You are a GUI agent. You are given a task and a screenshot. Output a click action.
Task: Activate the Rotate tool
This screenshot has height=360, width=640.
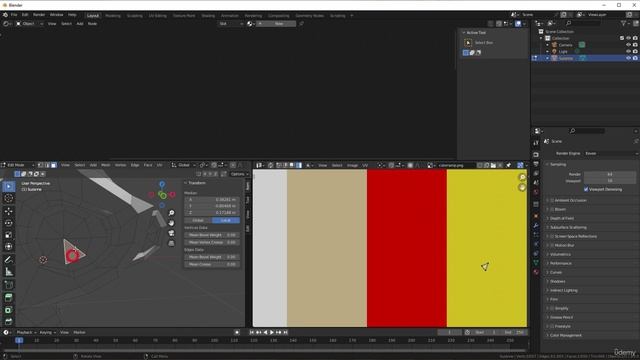pos(9,223)
